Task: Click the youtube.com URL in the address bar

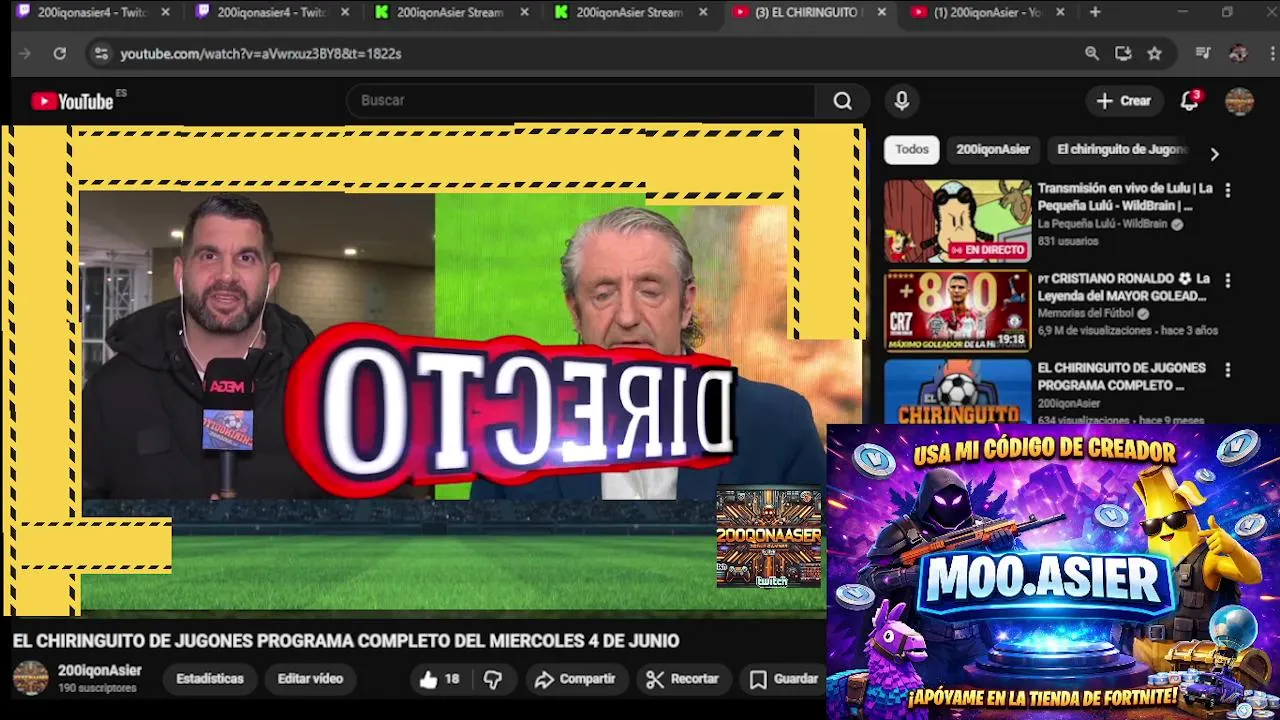Action: click(x=261, y=54)
